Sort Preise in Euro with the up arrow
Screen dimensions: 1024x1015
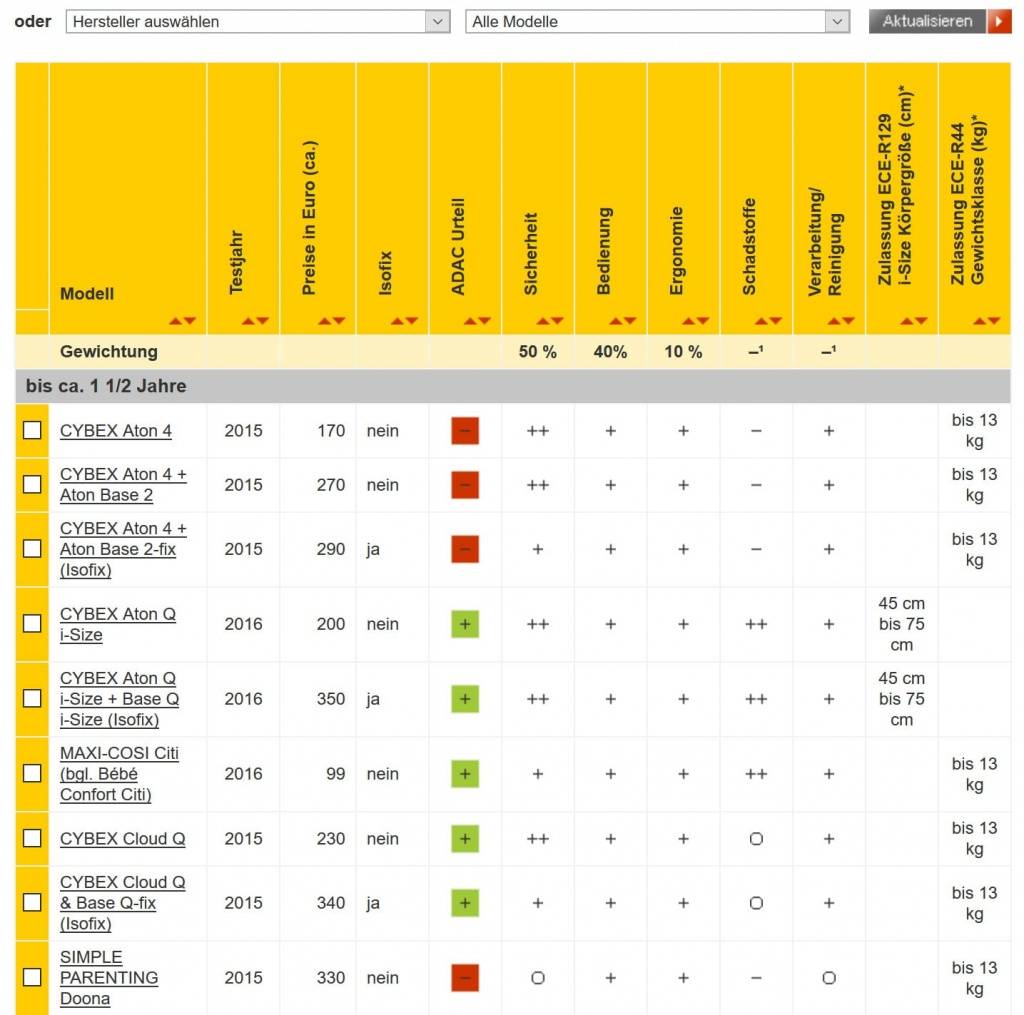[325, 321]
